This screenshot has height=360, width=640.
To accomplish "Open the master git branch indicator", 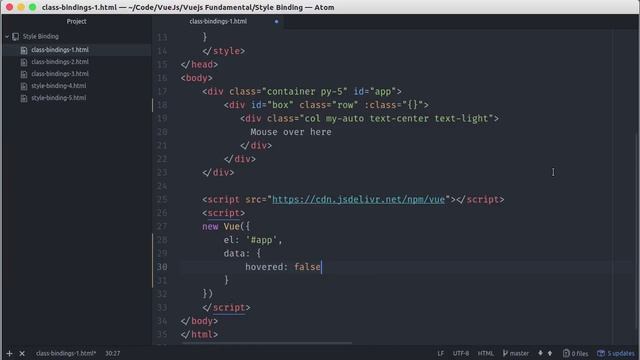I will [x=516, y=353].
